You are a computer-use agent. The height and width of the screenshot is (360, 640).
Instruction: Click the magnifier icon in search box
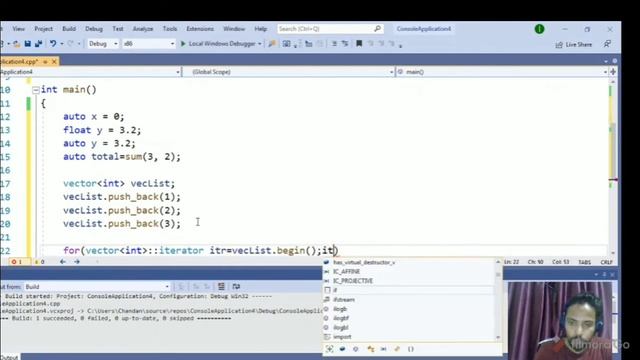378,29
